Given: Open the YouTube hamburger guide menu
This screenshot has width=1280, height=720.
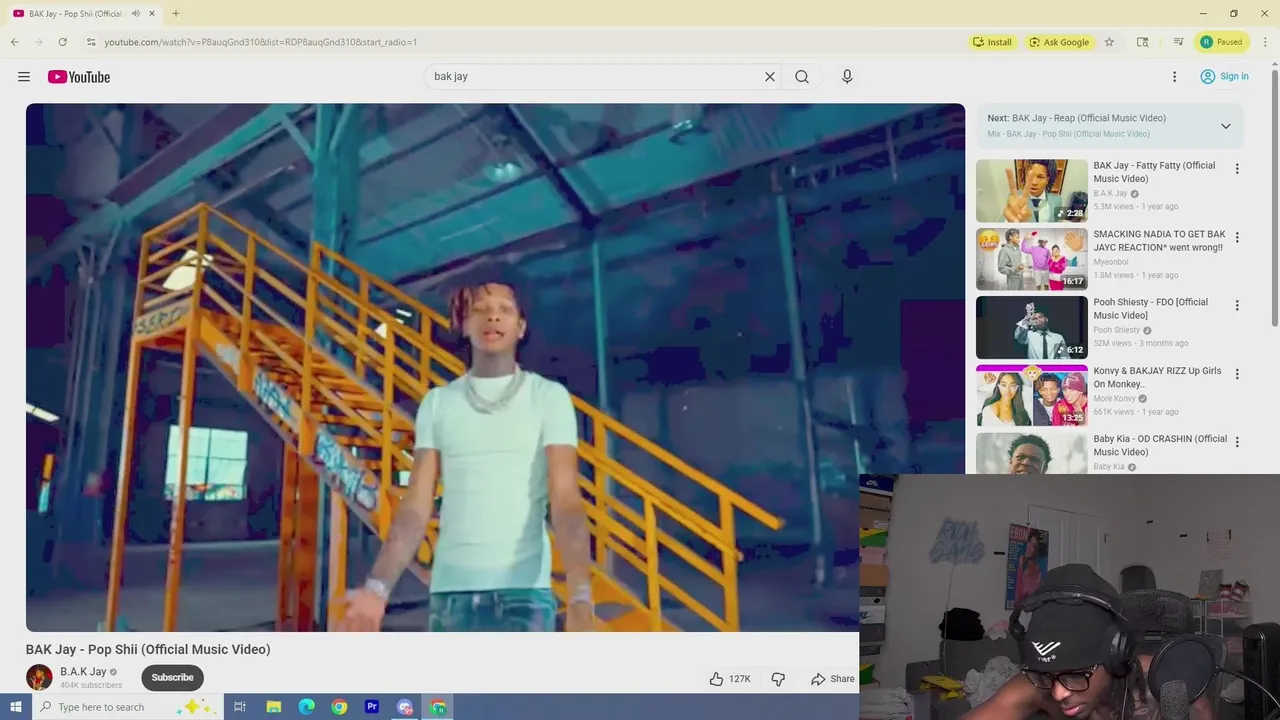Looking at the screenshot, I should tap(24, 77).
